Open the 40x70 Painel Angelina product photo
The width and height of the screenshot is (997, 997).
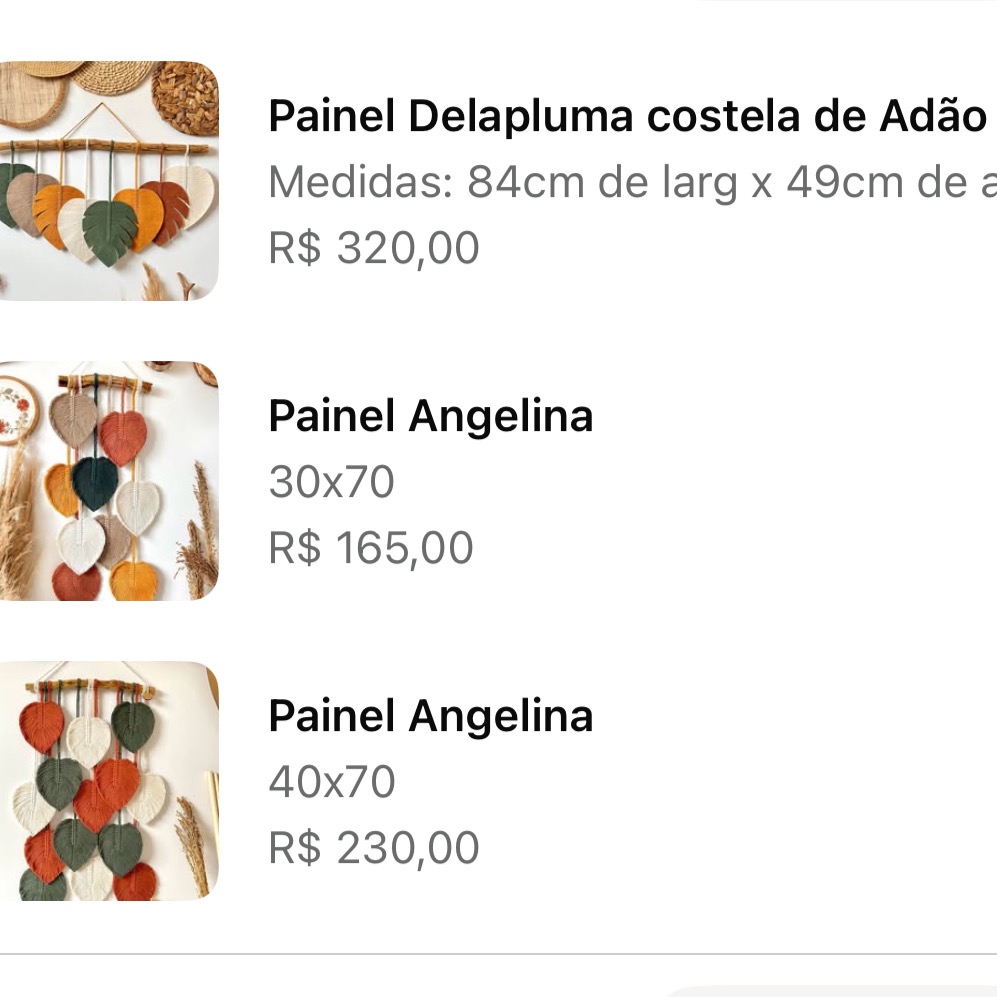[x=108, y=780]
